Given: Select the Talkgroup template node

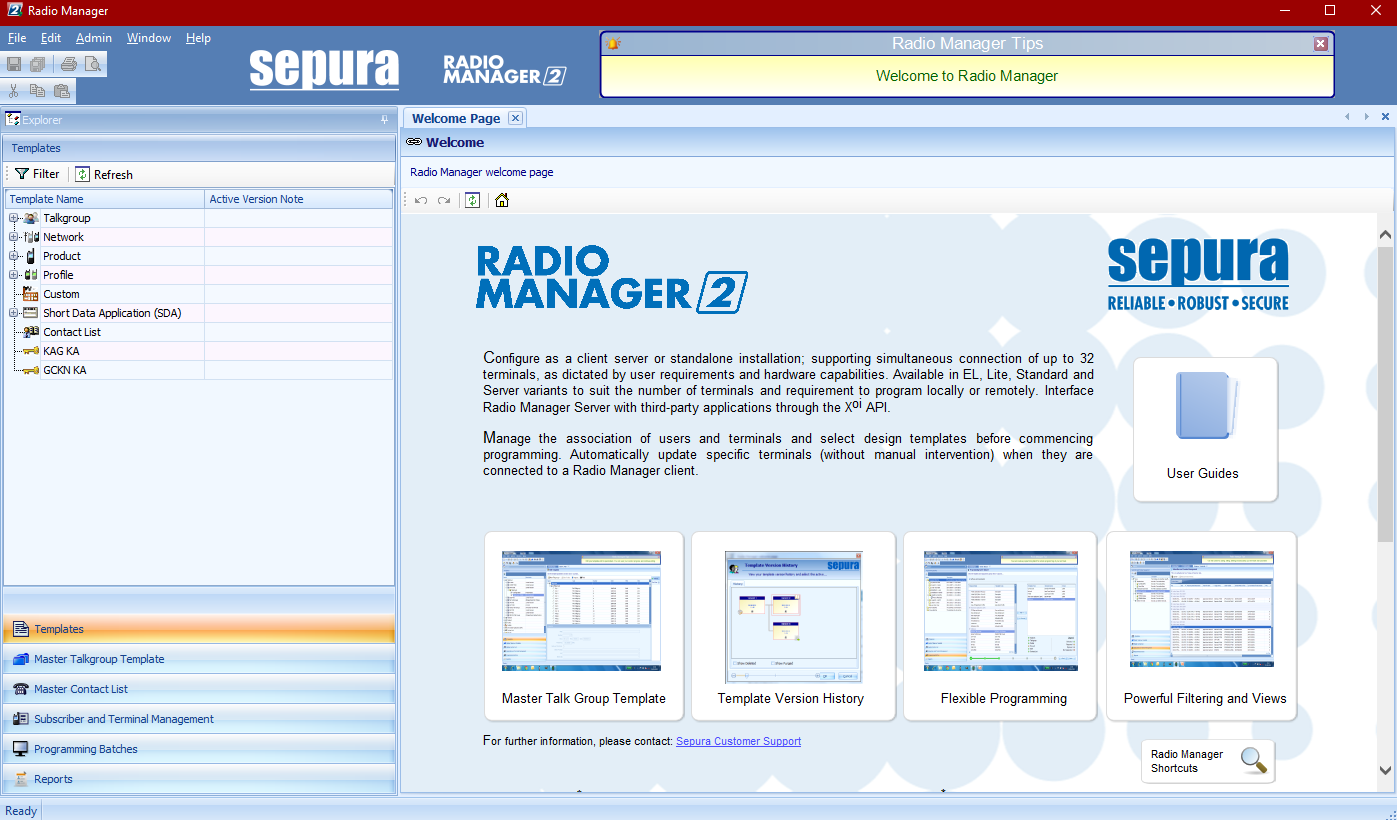Looking at the screenshot, I should [x=66, y=218].
